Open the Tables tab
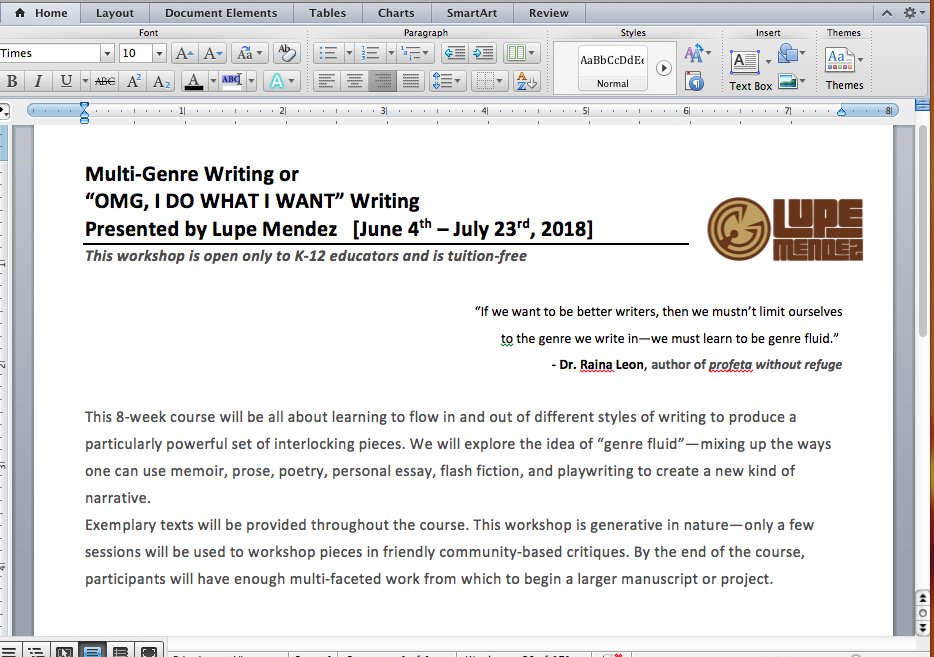 pos(328,13)
